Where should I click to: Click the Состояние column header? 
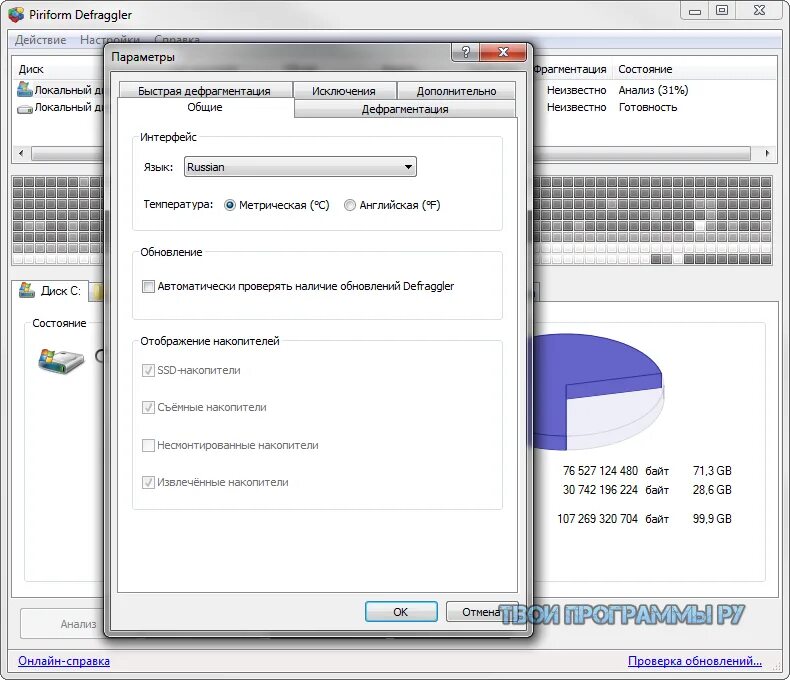pos(645,69)
